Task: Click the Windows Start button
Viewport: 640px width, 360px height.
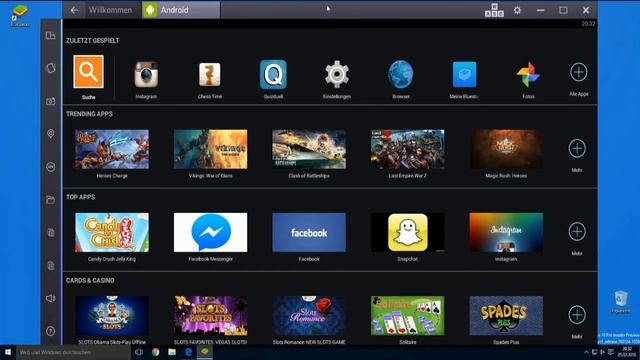Action: (8, 352)
